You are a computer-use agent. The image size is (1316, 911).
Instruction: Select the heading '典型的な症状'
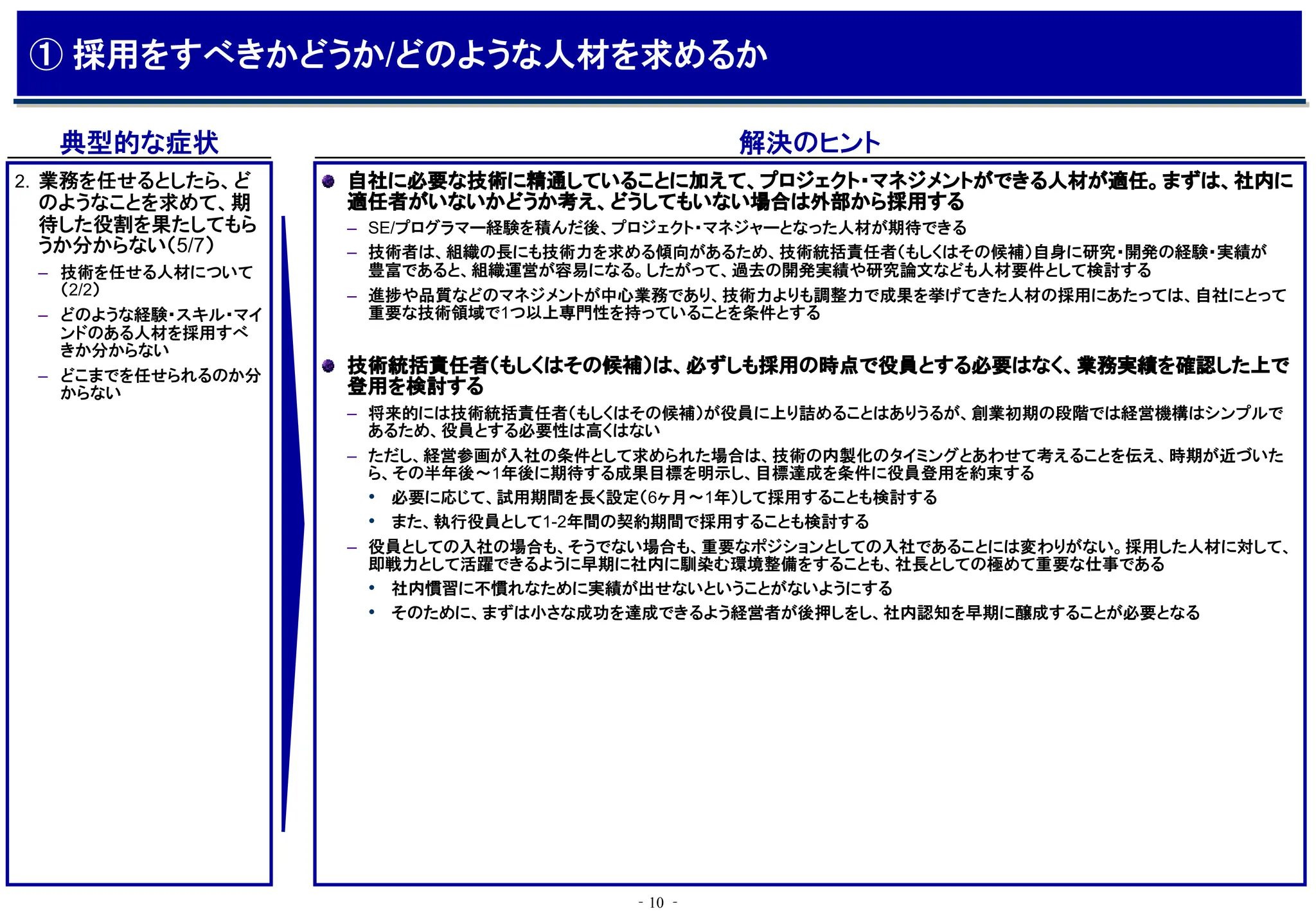click(139, 142)
